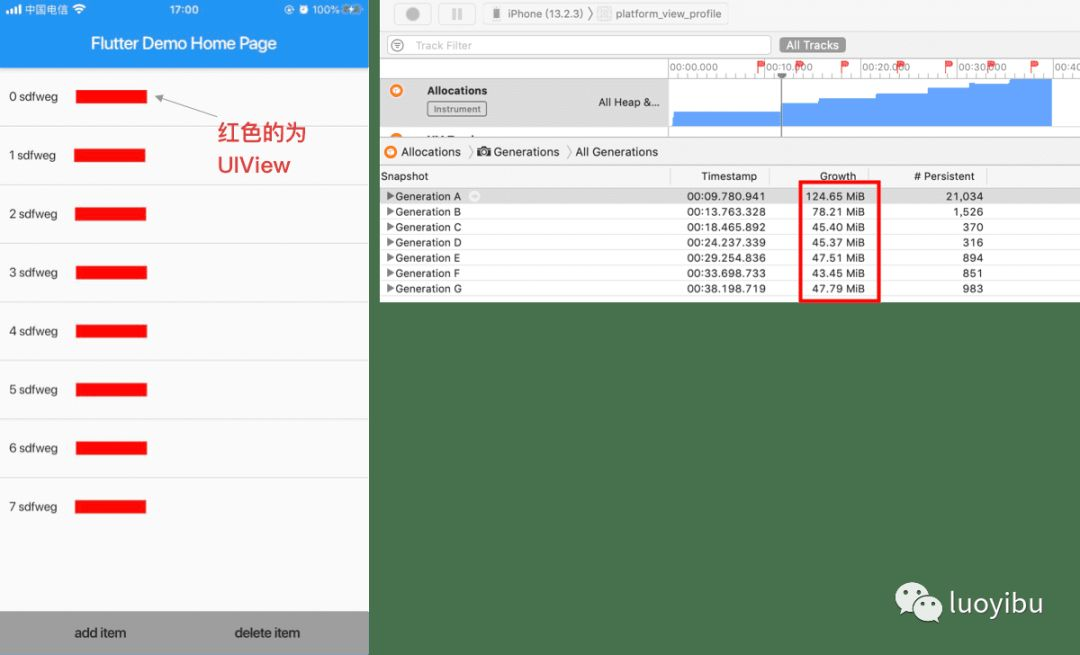1080x655 pixels.
Task: Open the All Heap & track dropdown
Action: tap(628, 102)
